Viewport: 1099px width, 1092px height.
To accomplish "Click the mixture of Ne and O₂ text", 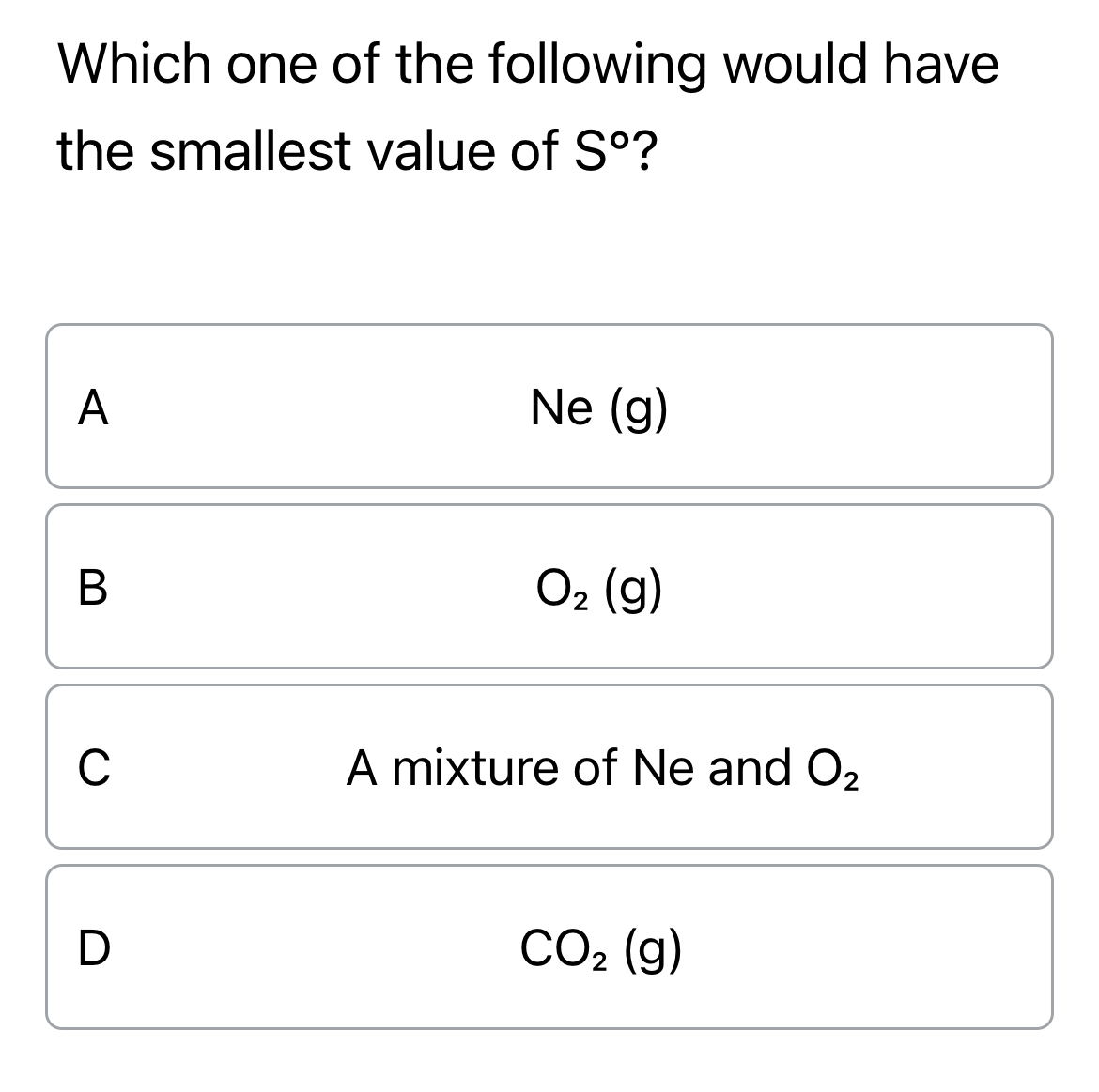I will coord(606,767).
